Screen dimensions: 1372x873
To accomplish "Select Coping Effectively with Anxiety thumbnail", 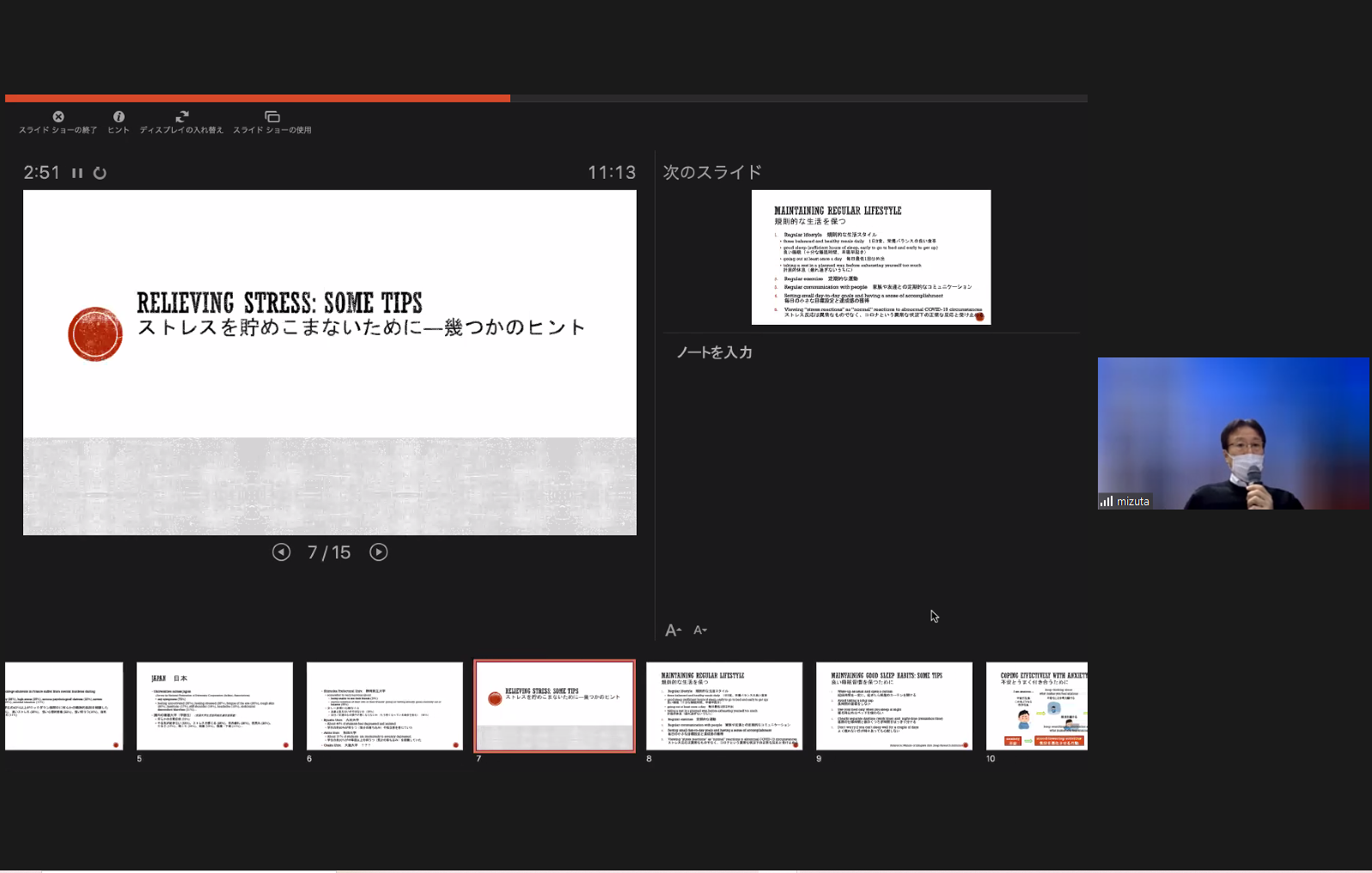I will (1037, 705).
